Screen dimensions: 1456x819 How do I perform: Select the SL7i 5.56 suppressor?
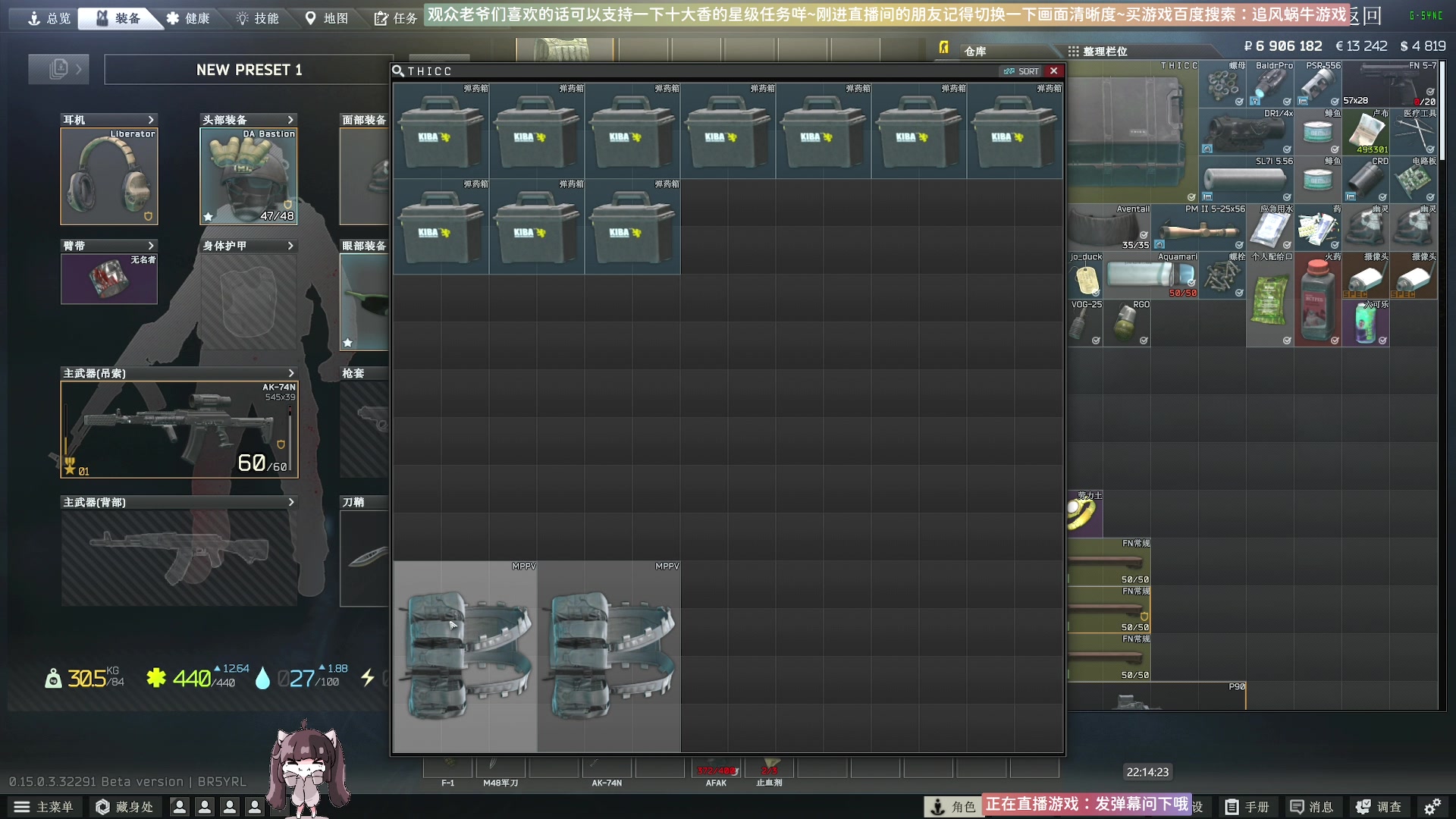1247,180
